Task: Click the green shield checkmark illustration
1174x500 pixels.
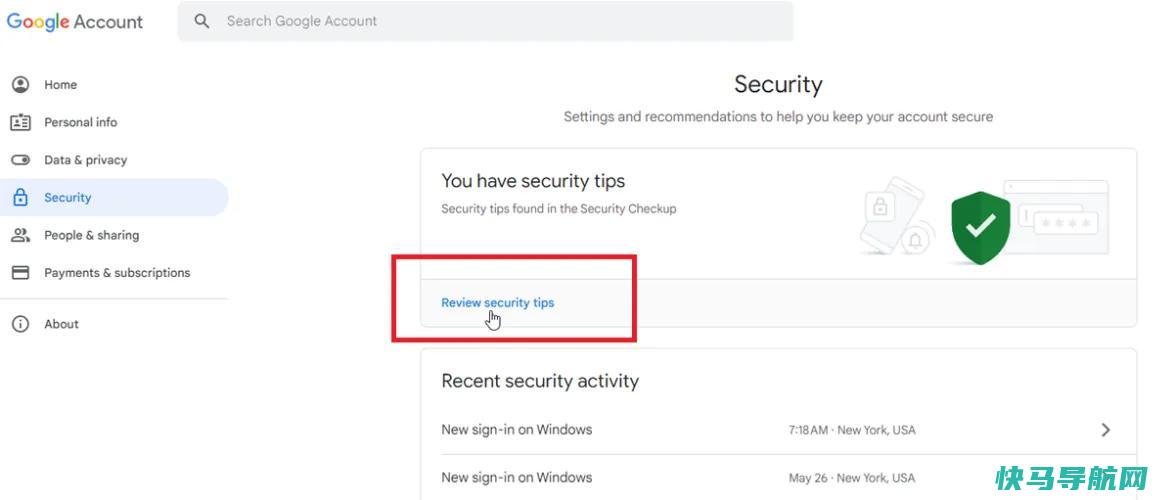Action: click(980, 228)
